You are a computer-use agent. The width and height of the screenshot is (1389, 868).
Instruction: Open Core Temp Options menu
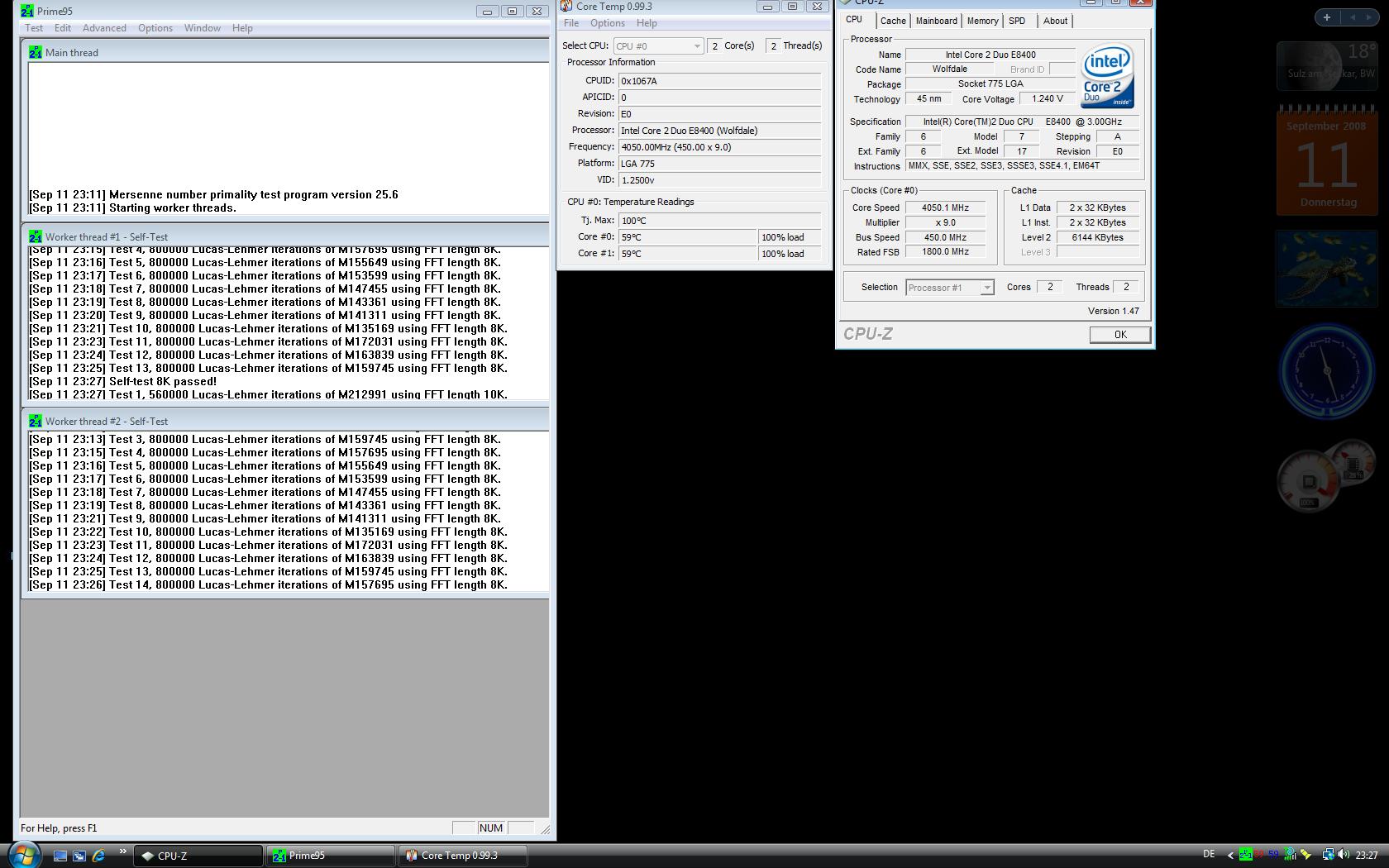pos(608,23)
